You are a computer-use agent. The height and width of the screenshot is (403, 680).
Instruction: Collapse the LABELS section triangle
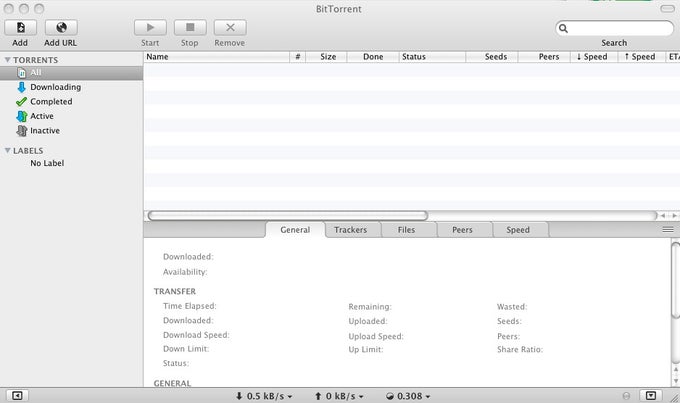7,151
